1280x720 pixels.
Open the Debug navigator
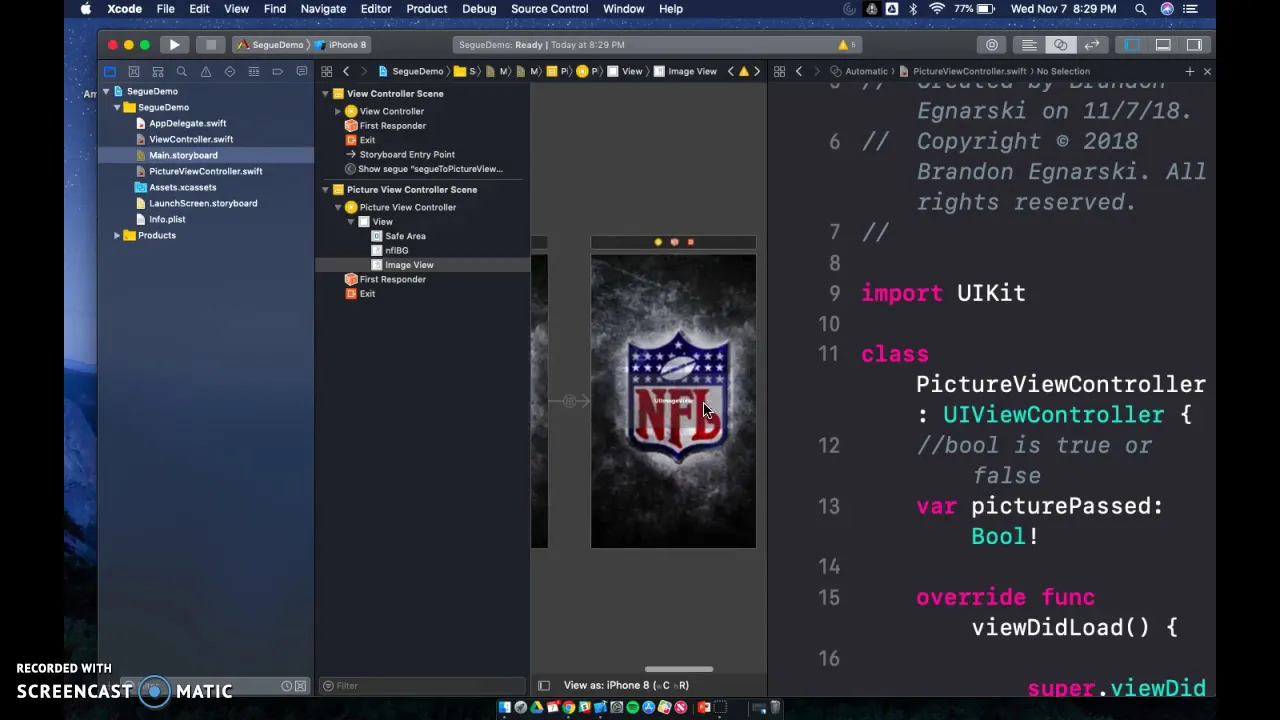click(254, 72)
